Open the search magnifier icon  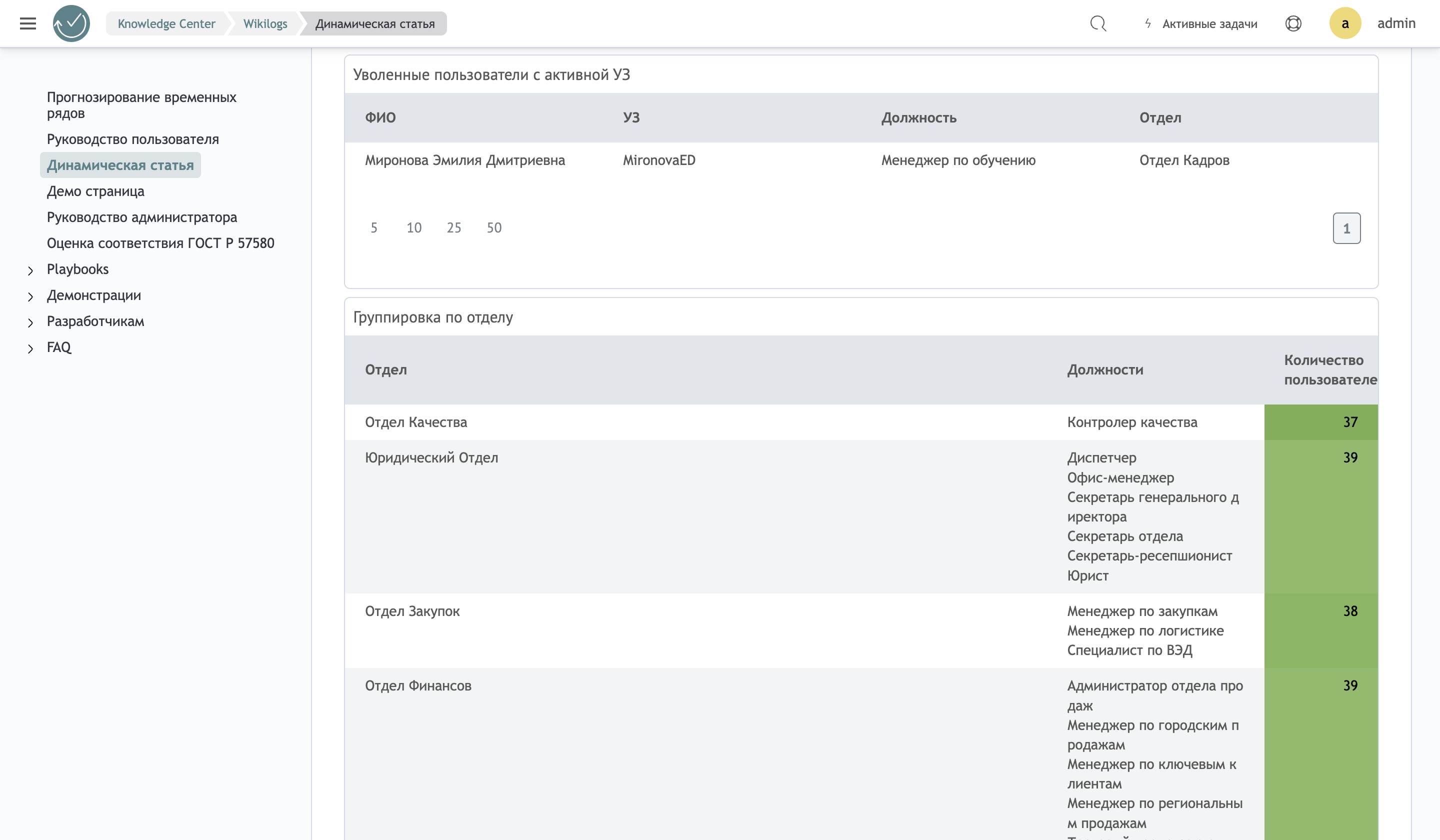point(1097,23)
